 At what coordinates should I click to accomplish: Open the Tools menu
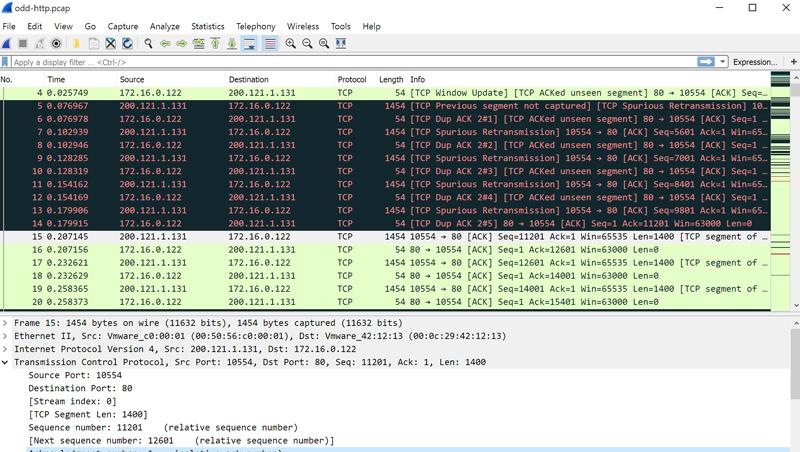tap(340, 26)
